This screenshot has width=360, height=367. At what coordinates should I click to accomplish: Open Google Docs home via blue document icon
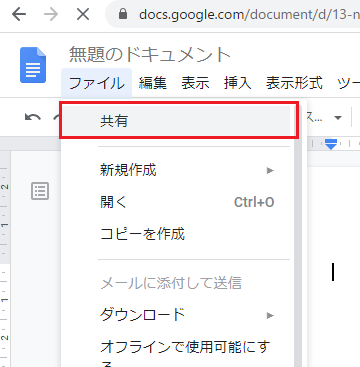coord(33,65)
